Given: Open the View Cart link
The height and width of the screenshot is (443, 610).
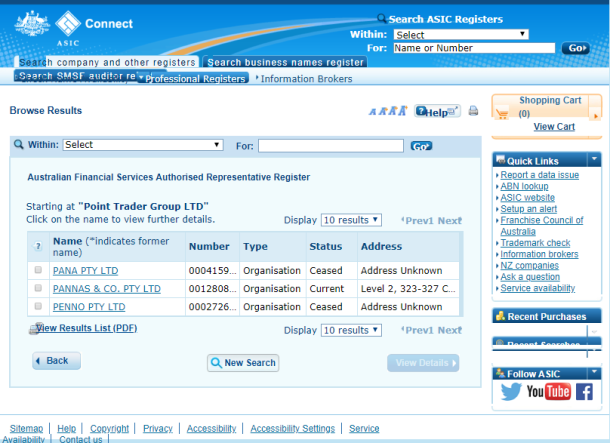Looking at the screenshot, I should (x=554, y=127).
